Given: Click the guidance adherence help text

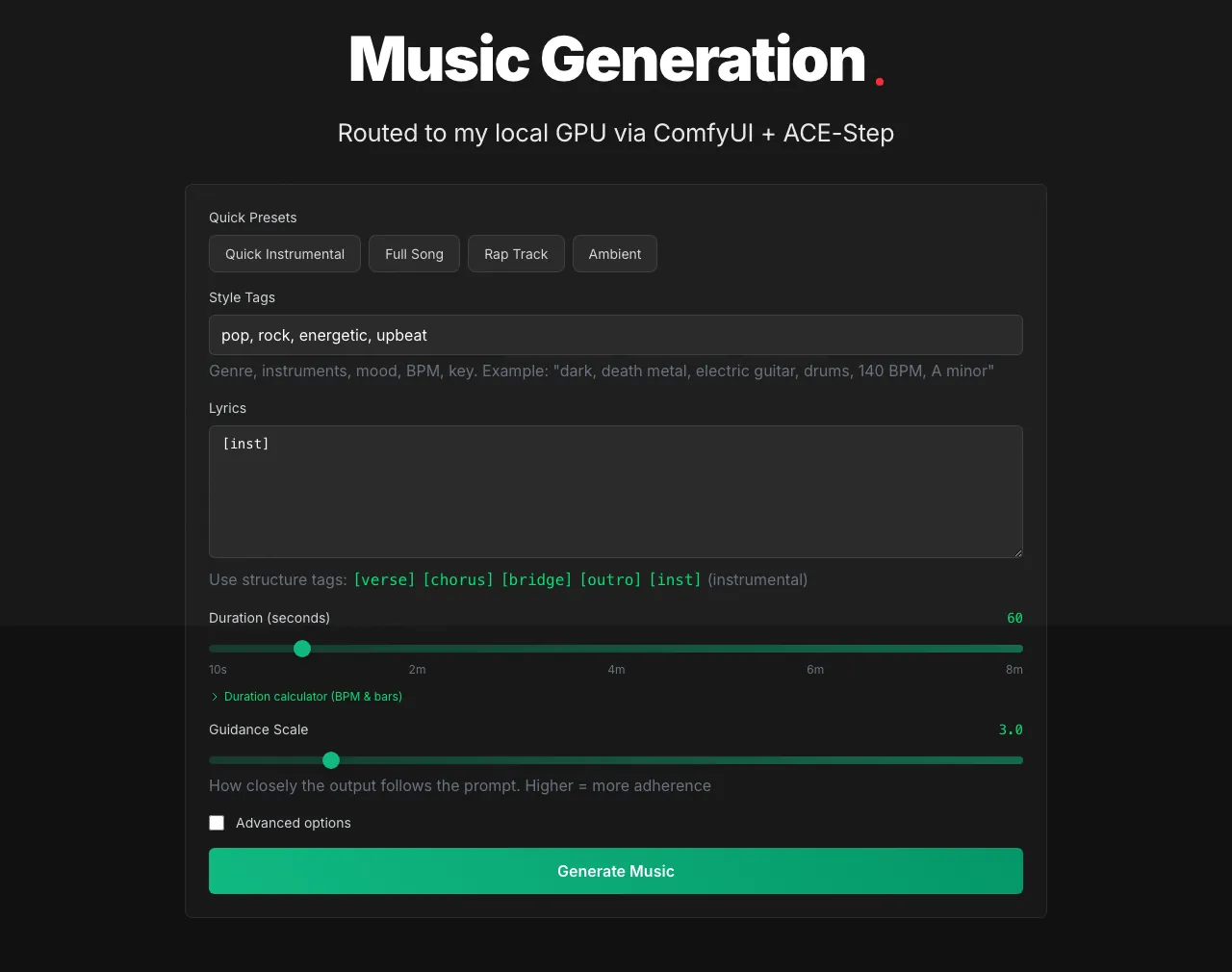Looking at the screenshot, I should point(460,785).
